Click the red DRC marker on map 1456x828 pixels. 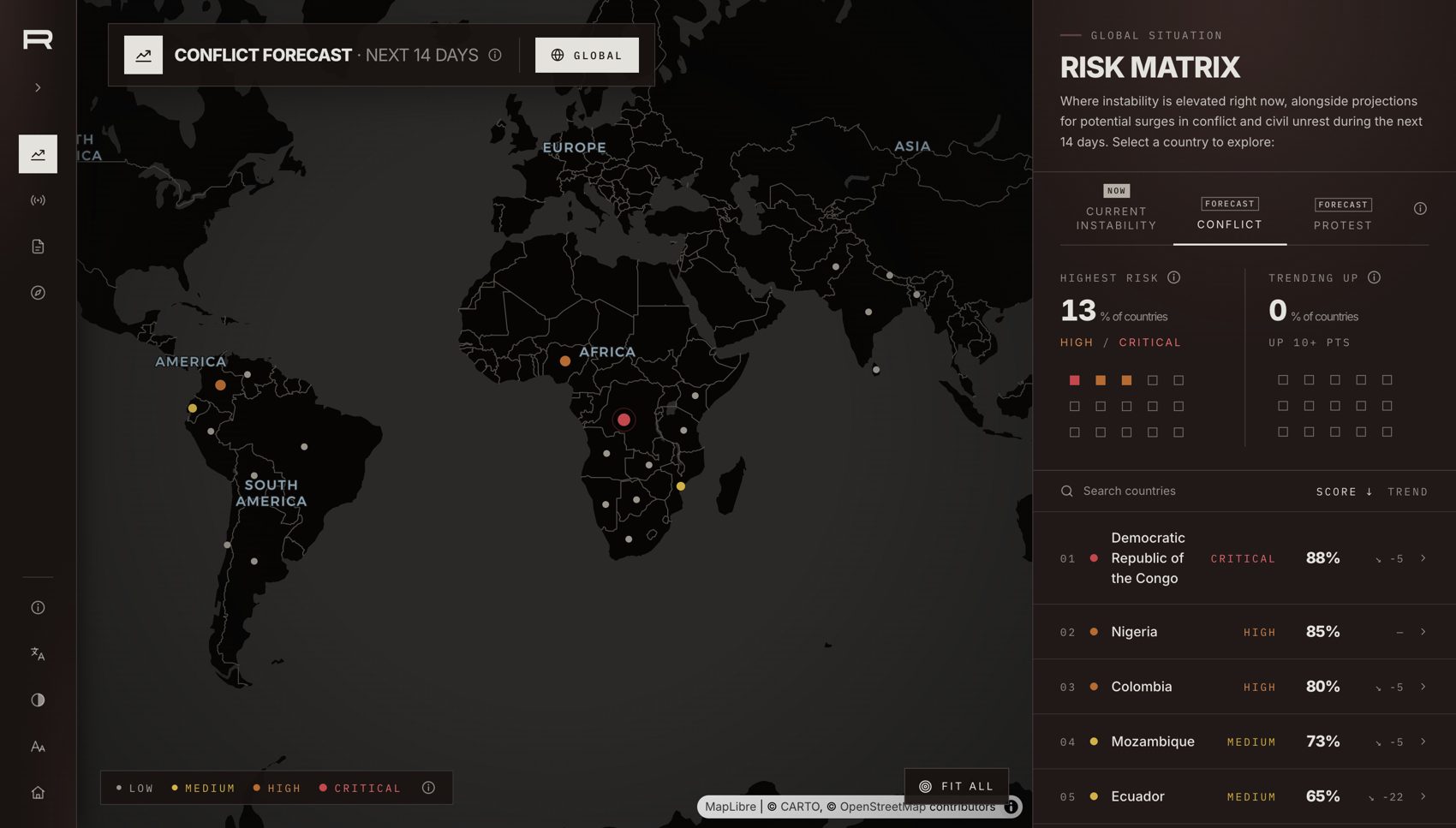click(x=624, y=420)
